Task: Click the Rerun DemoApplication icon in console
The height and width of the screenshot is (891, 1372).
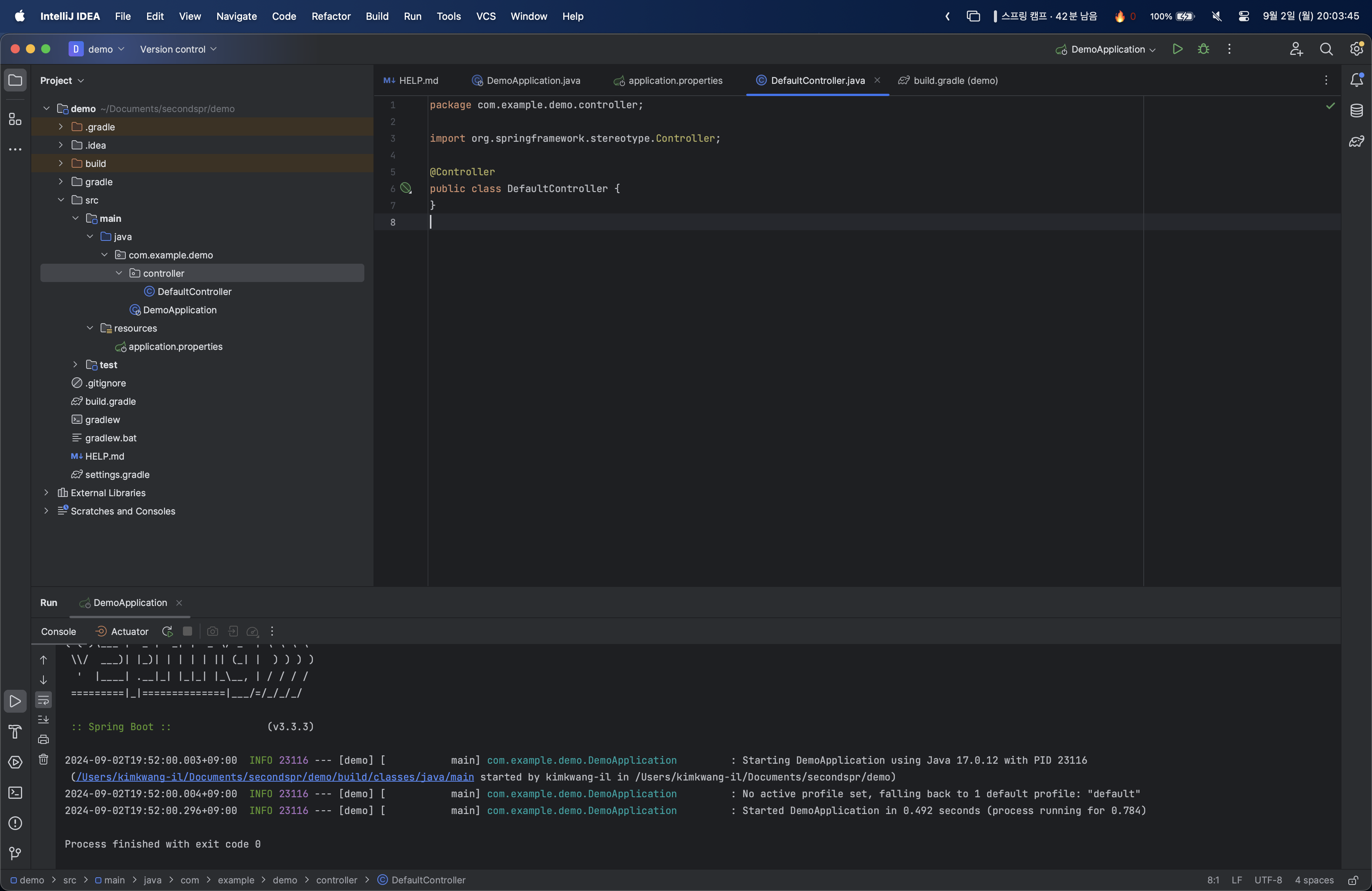Action: (167, 631)
